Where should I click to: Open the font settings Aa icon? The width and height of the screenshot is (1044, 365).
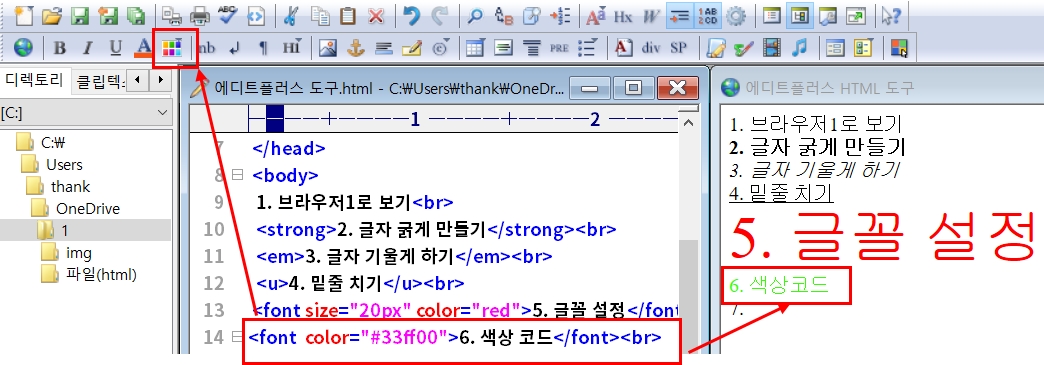pyautogui.click(x=595, y=16)
